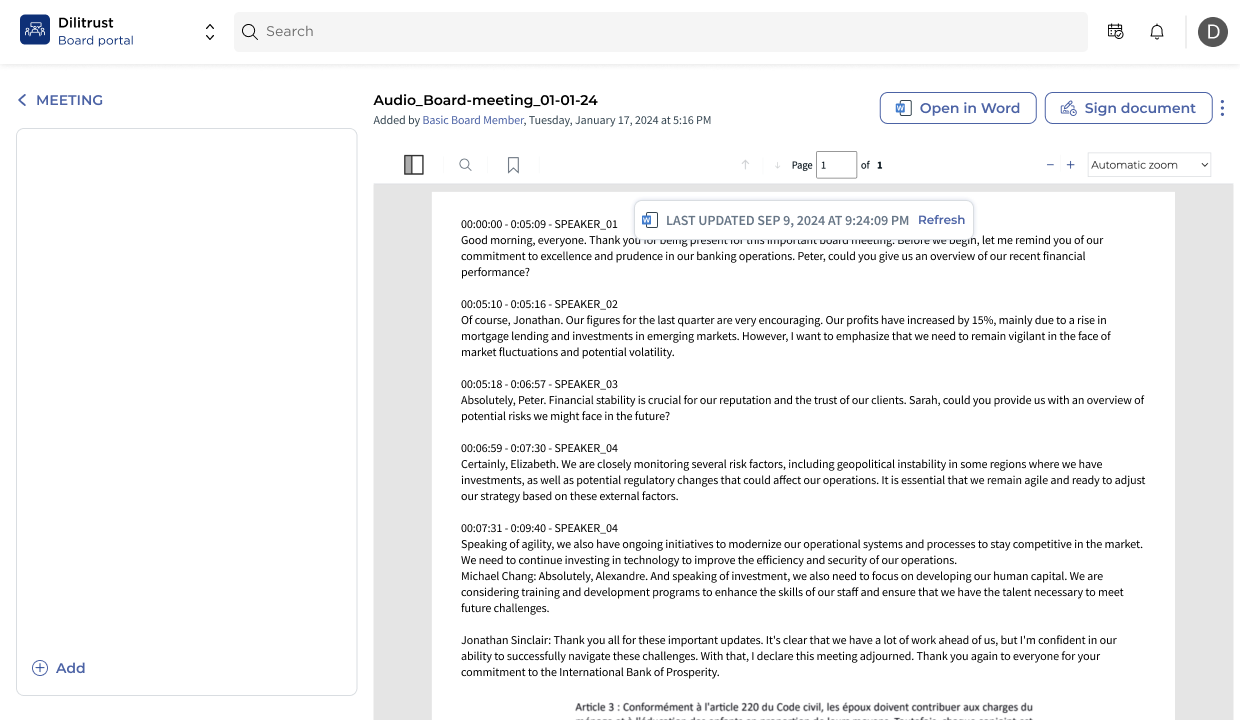Click the page number input box
This screenshot has width=1240, height=720.
pos(836,165)
